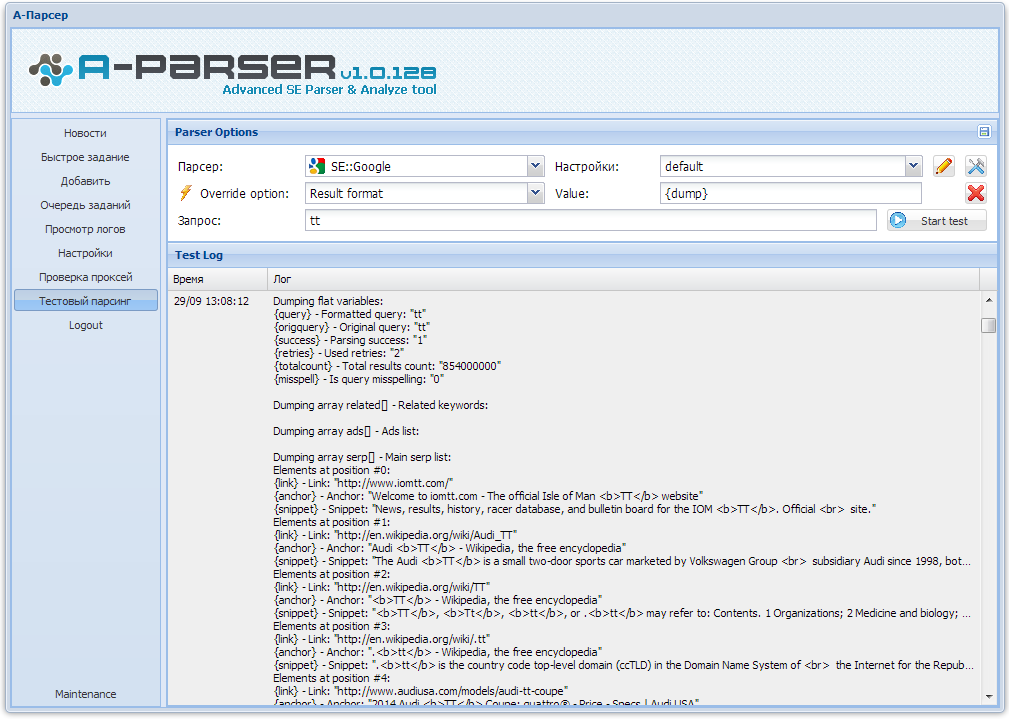Open Проверка проксей
Viewport: 1009px width, 719px height.
[86, 277]
